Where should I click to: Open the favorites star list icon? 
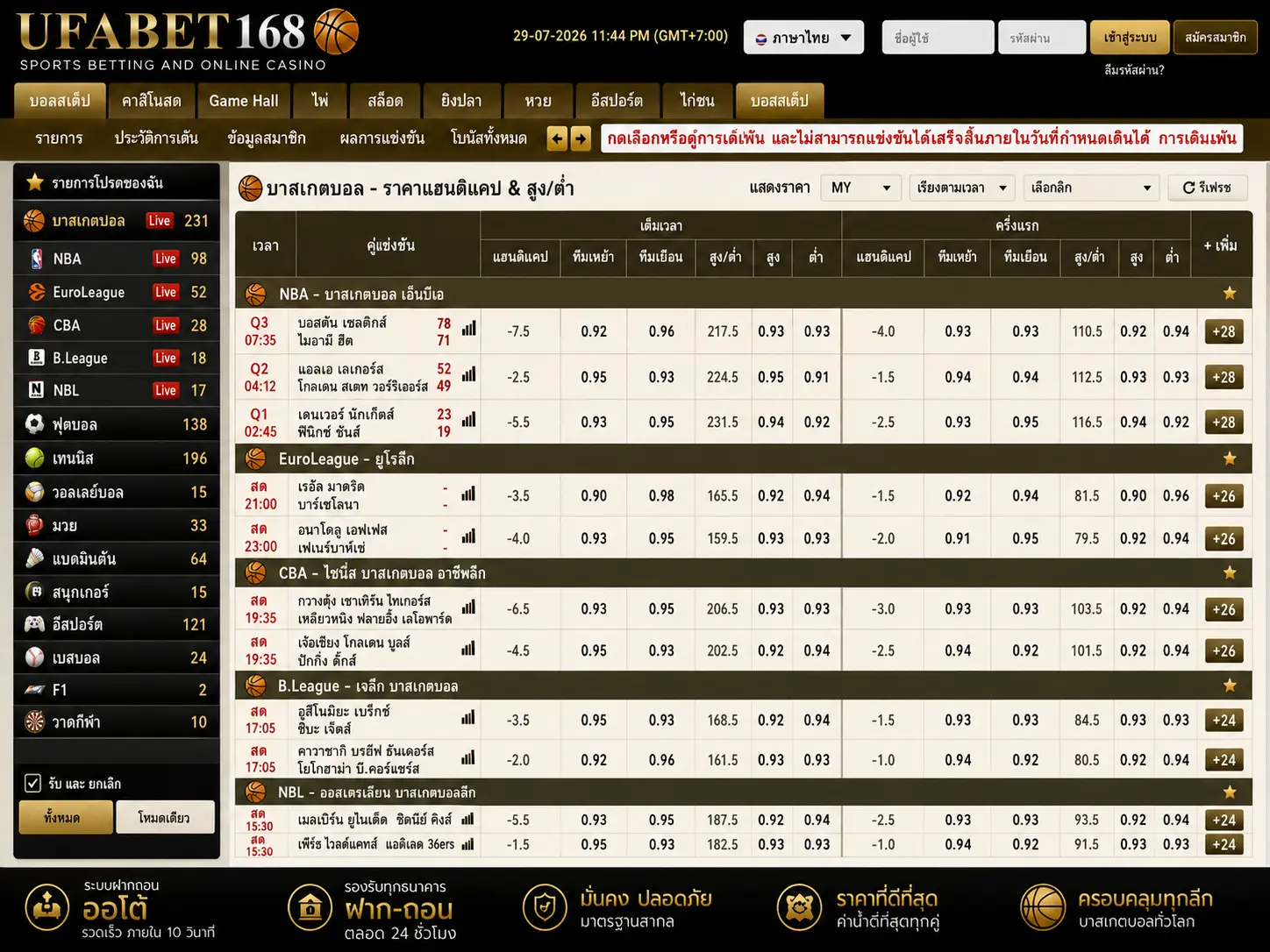[x=35, y=182]
